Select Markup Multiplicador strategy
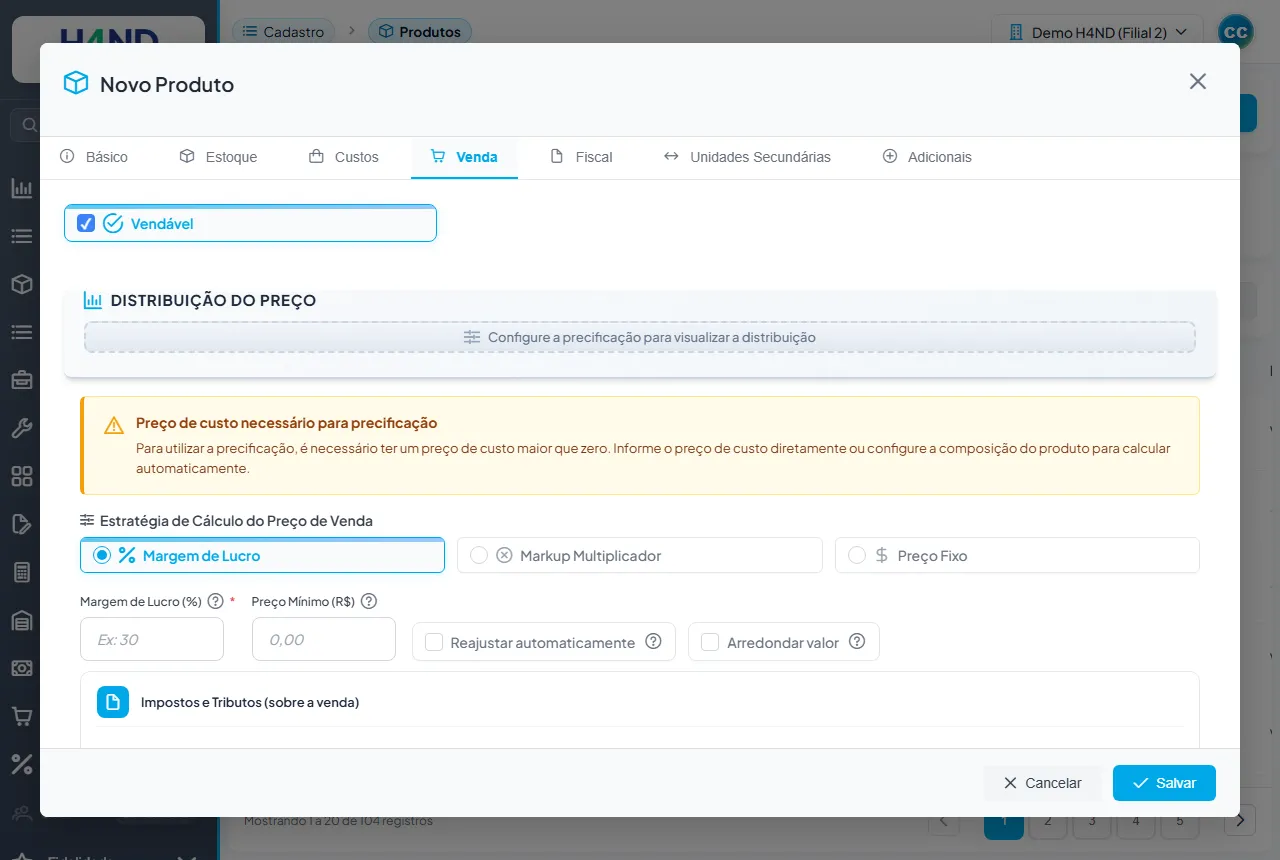The height and width of the screenshot is (860, 1280). [x=640, y=555]
